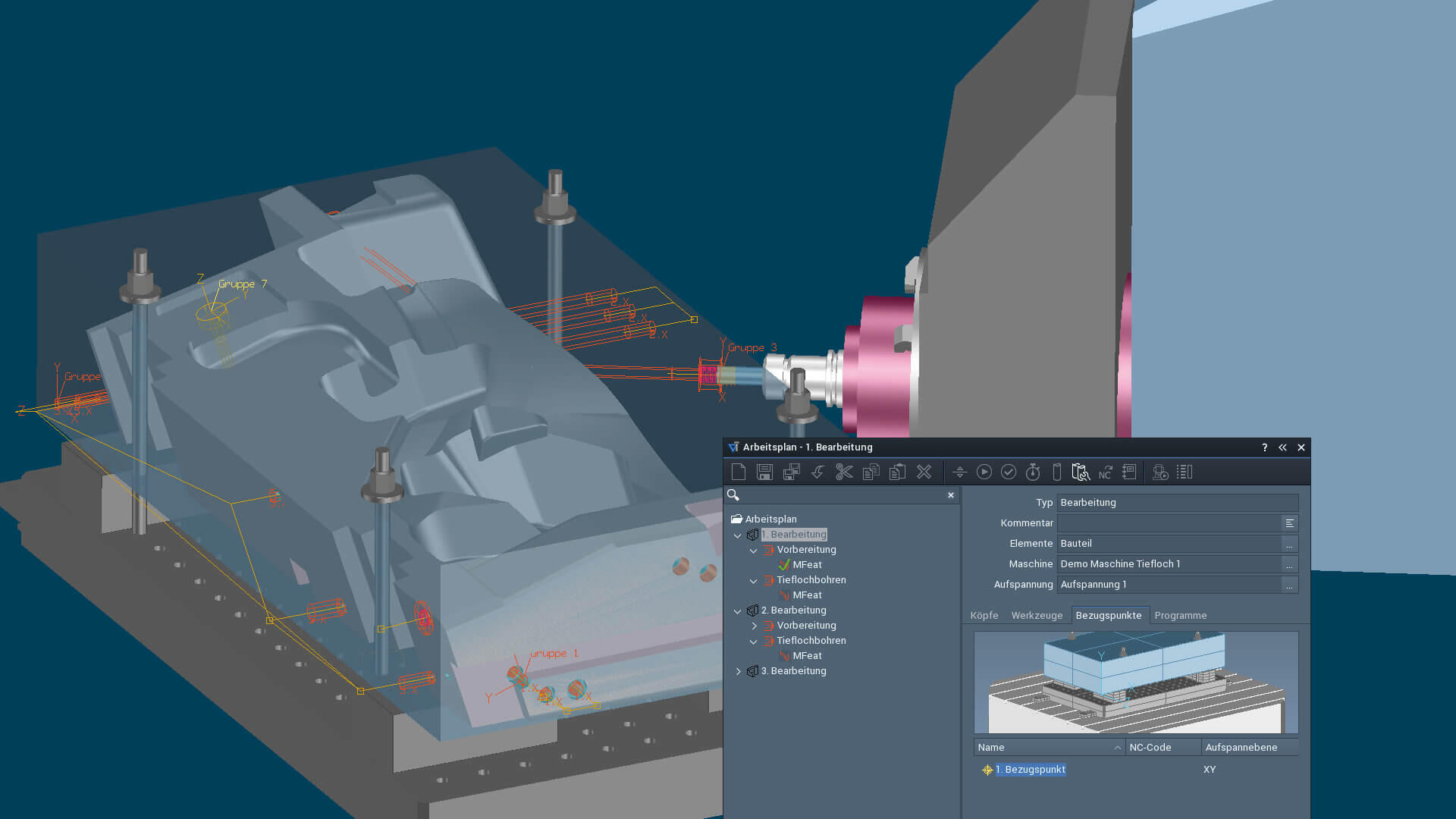Select the checked MFeat item under Vorbereitung
The height and width of the screenshot is (819, 1456).
click(807, 565)
